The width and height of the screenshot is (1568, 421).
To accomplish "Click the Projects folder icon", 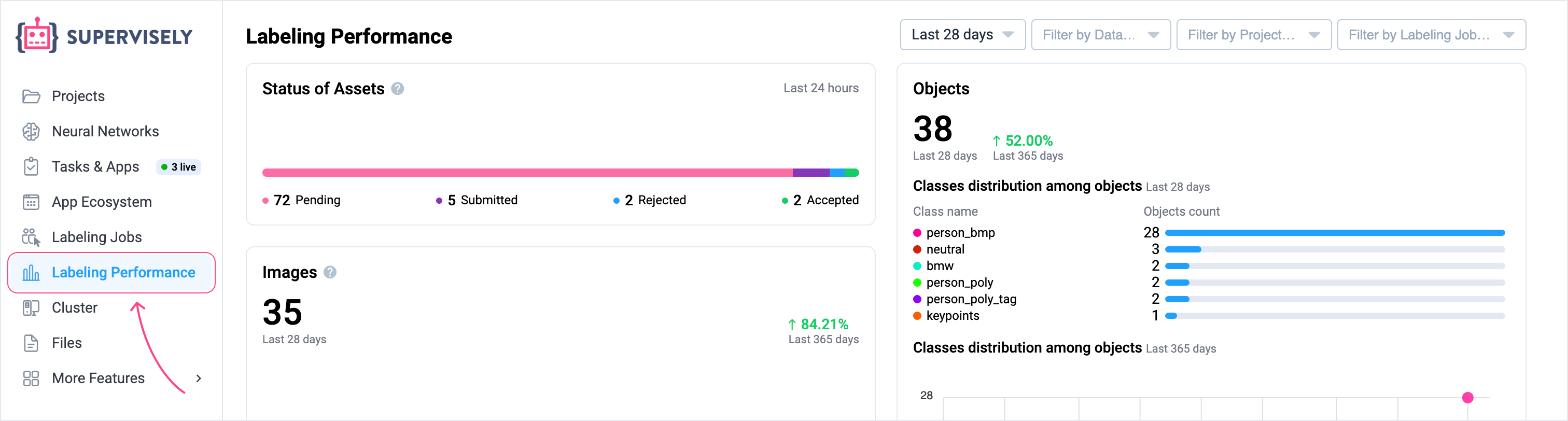I will 31,96.
